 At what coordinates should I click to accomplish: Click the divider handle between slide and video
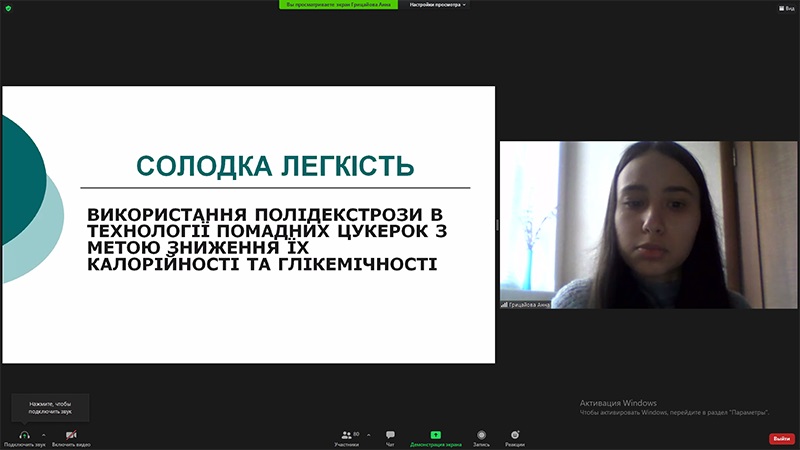497,224
